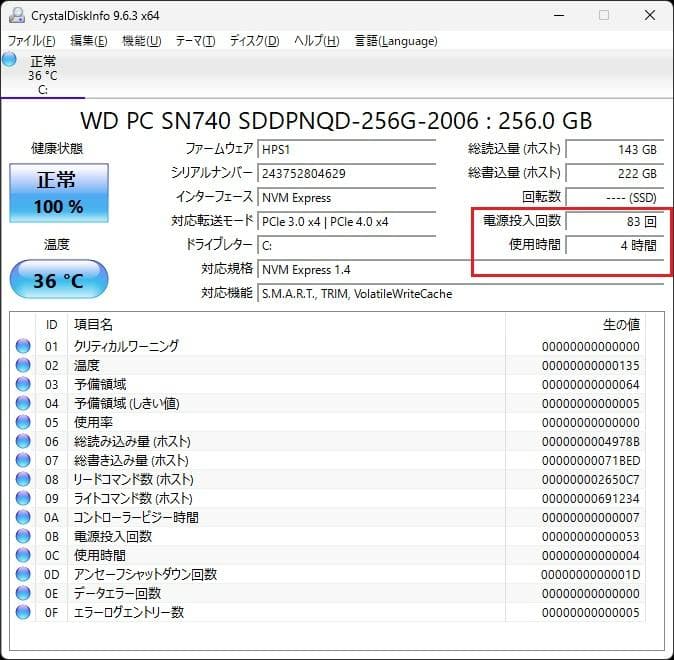Image resolution: width=674 pixels, height=660 pixels.
Task: Click status orb for 04 予備領域 (しきい値)
Action: pyautogui.click(x=23, y=403)
